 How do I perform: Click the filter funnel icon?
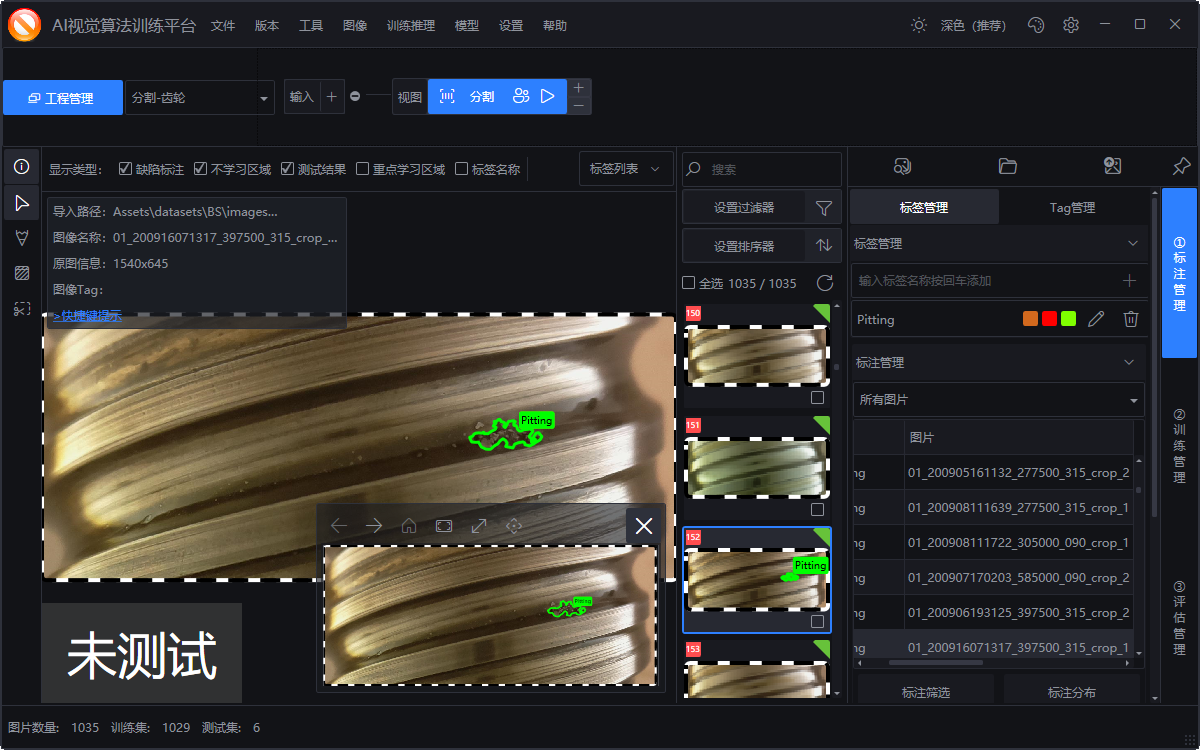click(824, 208)
